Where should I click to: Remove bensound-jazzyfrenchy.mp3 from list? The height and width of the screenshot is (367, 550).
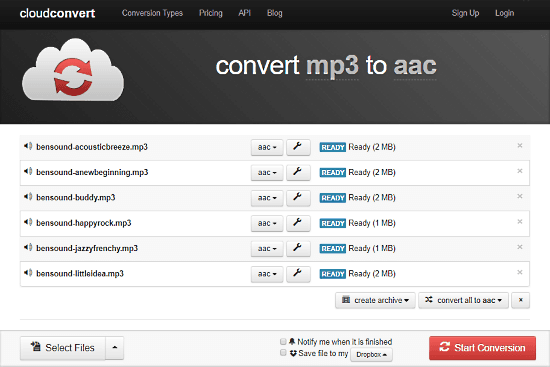pos(520,247)
